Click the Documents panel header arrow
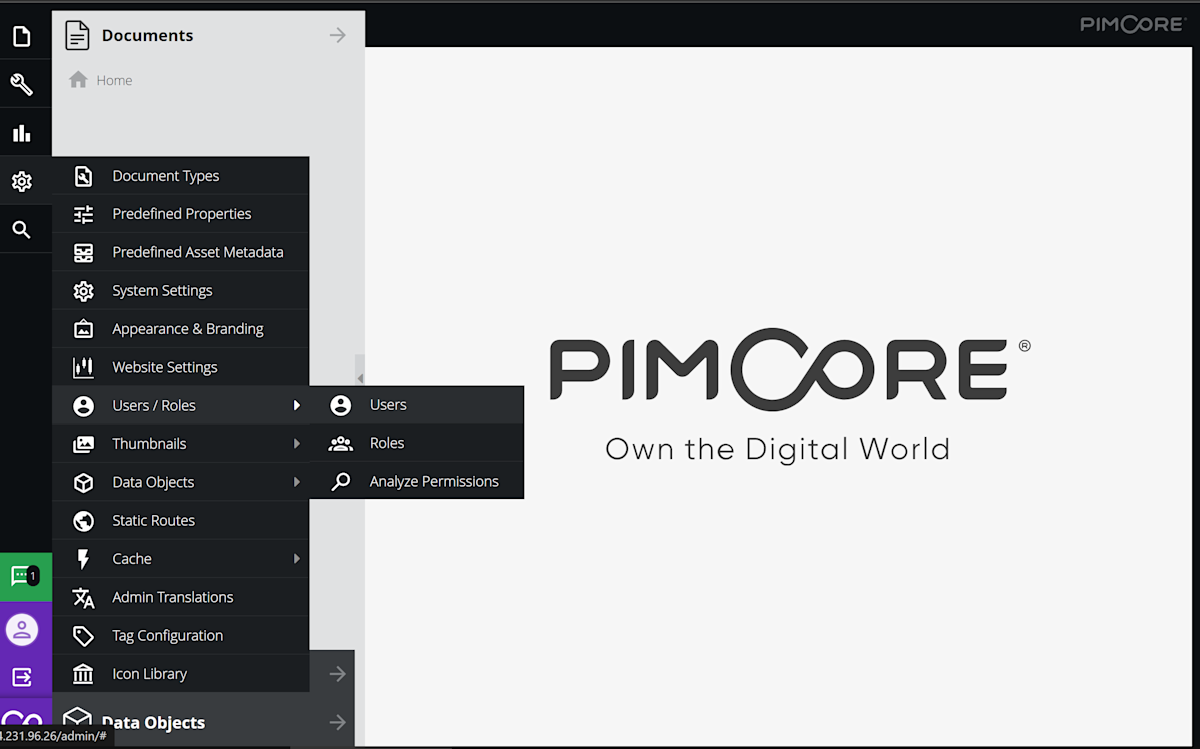1200x749 pixels. [x=338, y=35]
